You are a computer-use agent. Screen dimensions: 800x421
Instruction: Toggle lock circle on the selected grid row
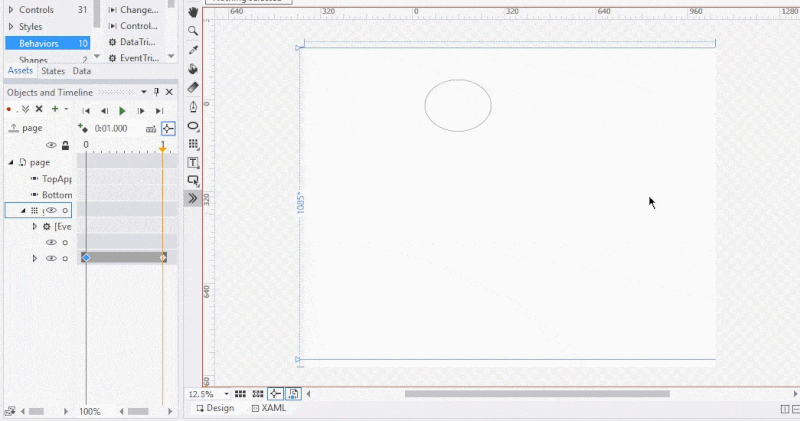point(65,210)
